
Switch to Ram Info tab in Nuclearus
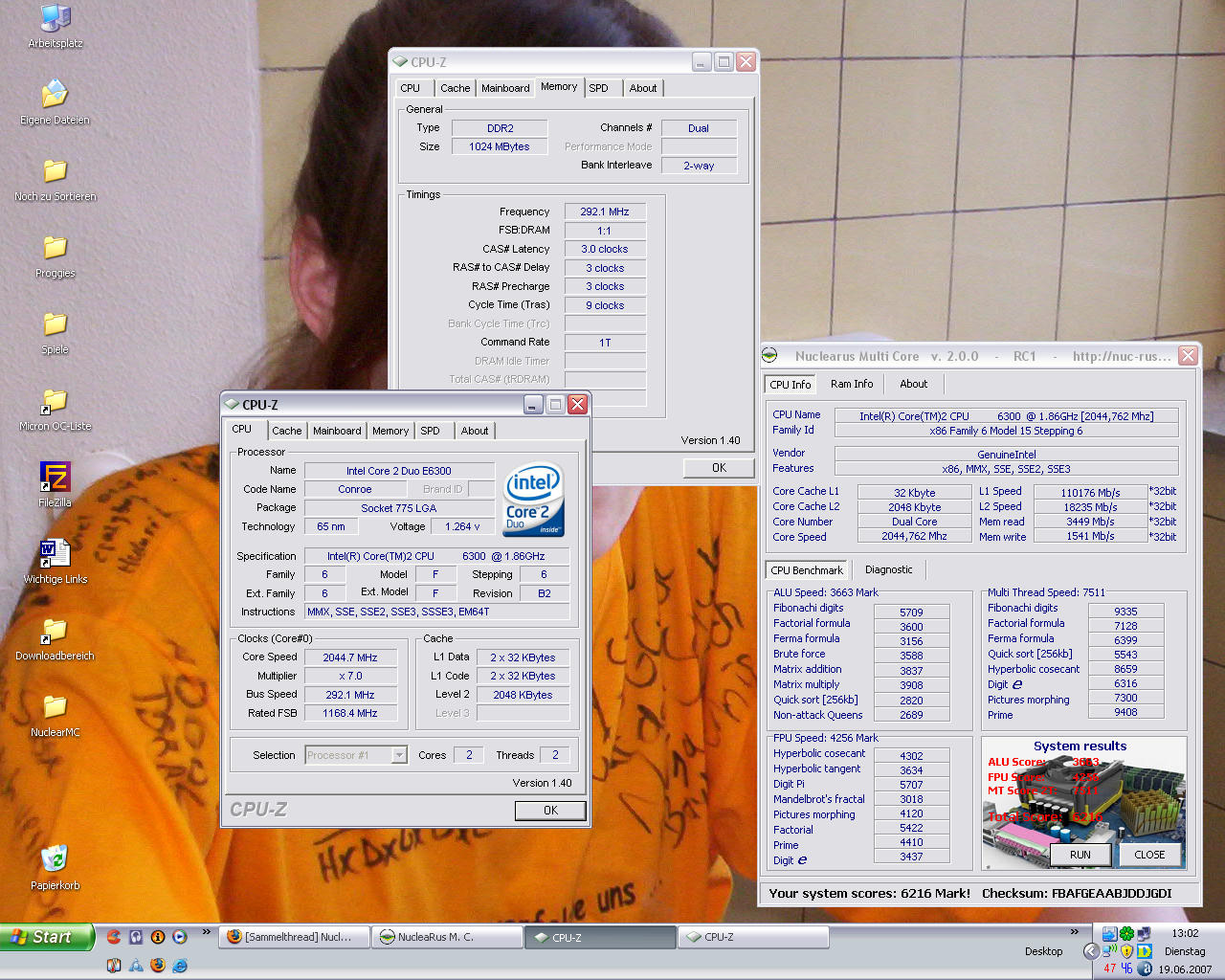[852, 384]
